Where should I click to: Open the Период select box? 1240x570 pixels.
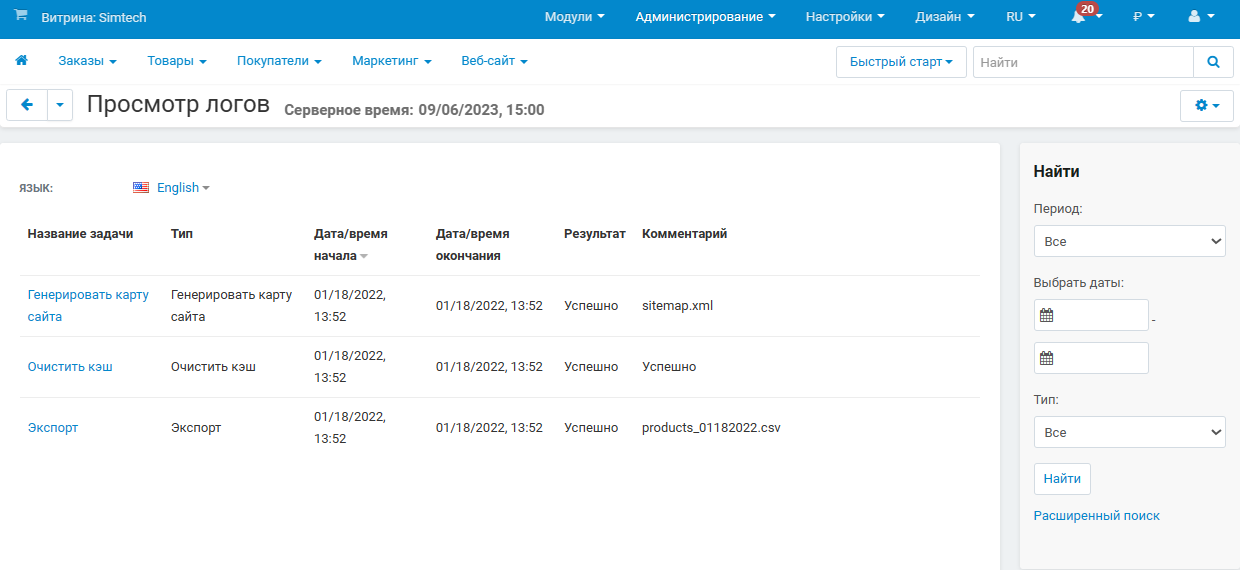1130,241
